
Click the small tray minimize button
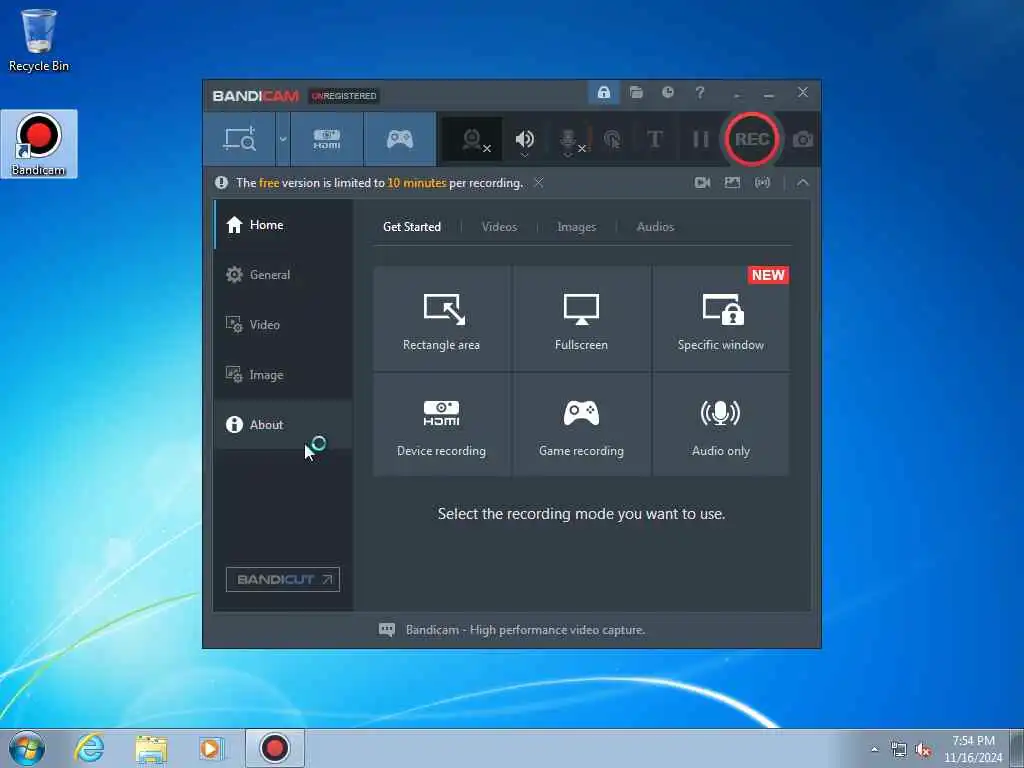pyautogui.click(x=737, y=94)
